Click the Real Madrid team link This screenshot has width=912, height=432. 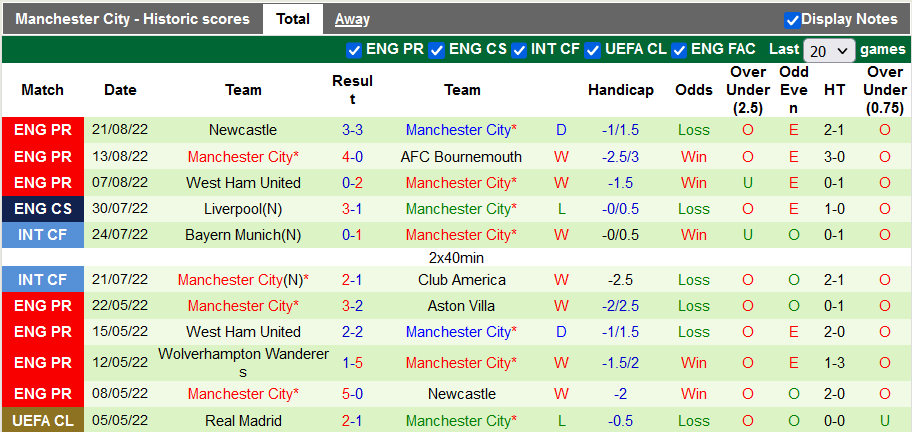(x=243, y=421)
